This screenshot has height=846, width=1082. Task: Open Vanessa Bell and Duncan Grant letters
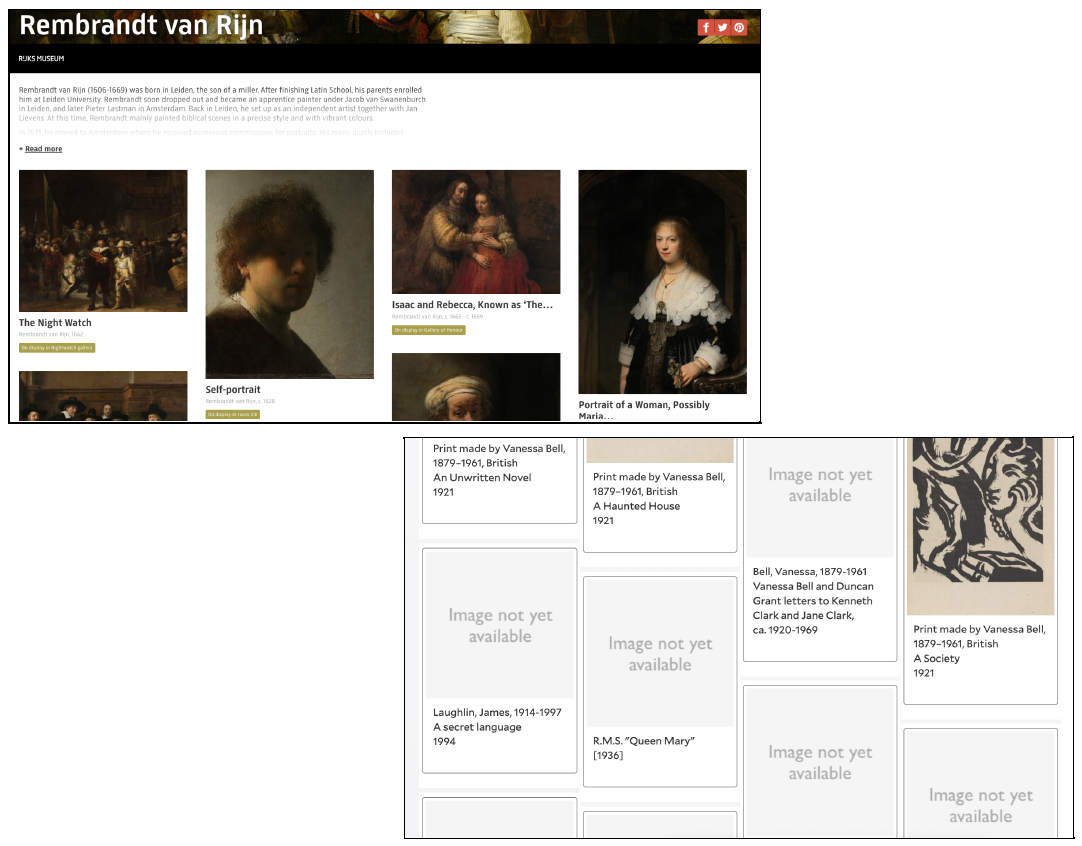820,550
